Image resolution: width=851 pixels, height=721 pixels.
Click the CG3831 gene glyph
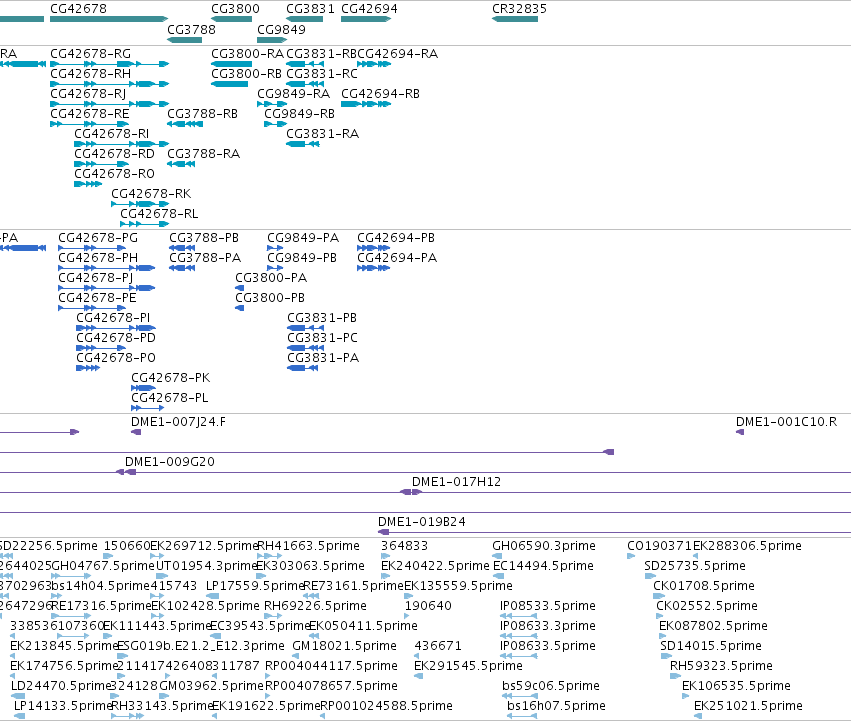(x=304, y=19)
